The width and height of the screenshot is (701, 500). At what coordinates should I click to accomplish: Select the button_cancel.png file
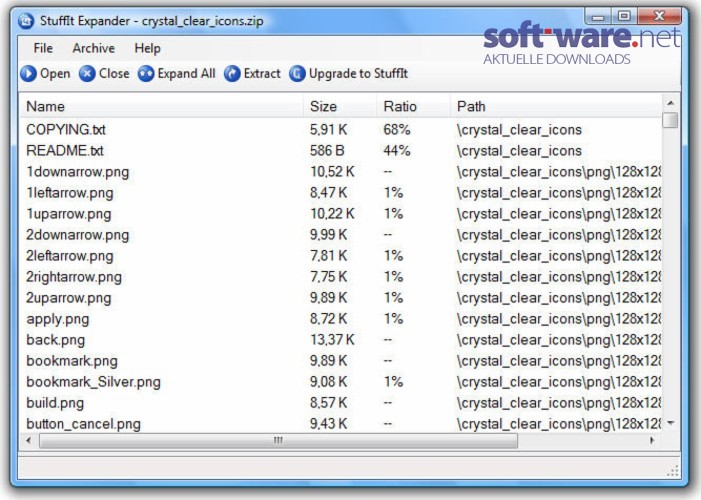click(84, 424)
